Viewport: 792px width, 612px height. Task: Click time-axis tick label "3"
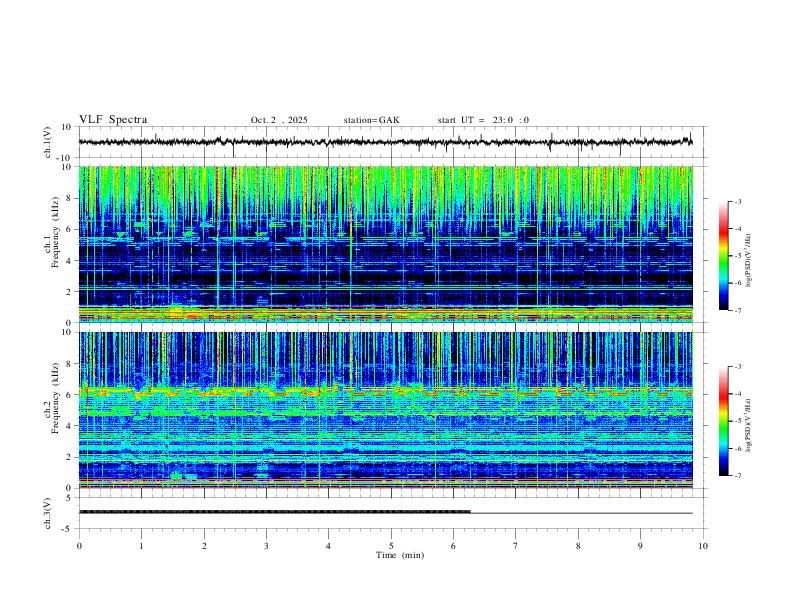(x=266, y=546)
